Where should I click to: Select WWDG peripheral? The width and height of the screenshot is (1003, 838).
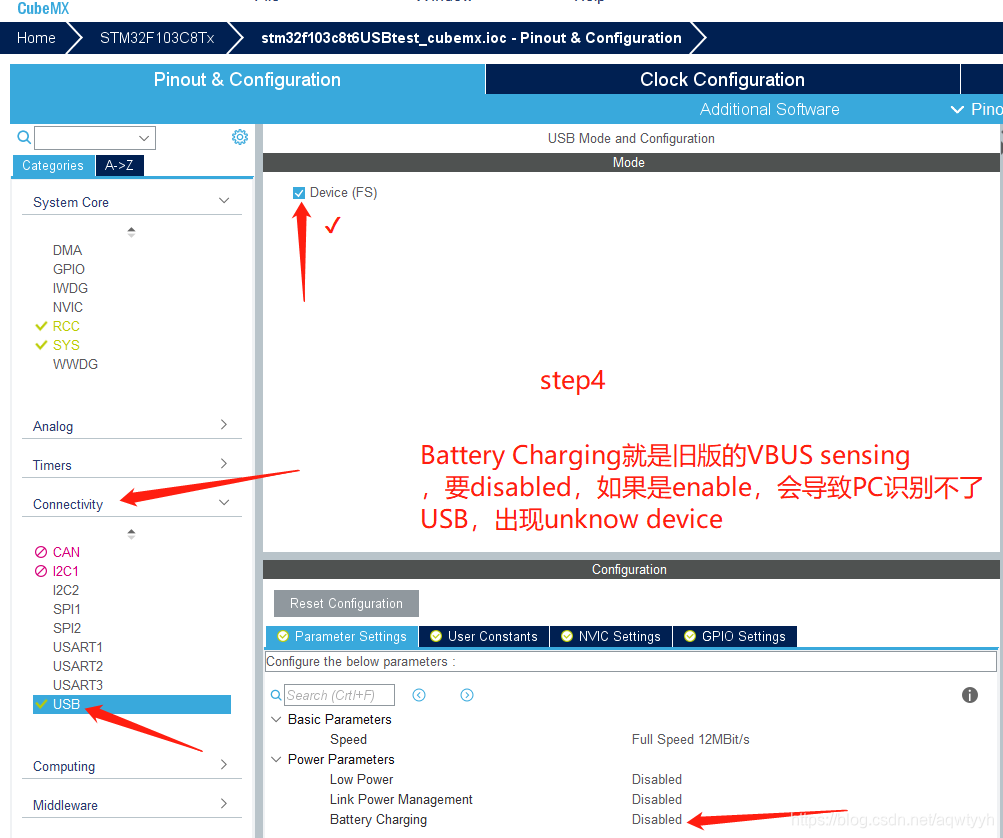click(x=75, y=364)
